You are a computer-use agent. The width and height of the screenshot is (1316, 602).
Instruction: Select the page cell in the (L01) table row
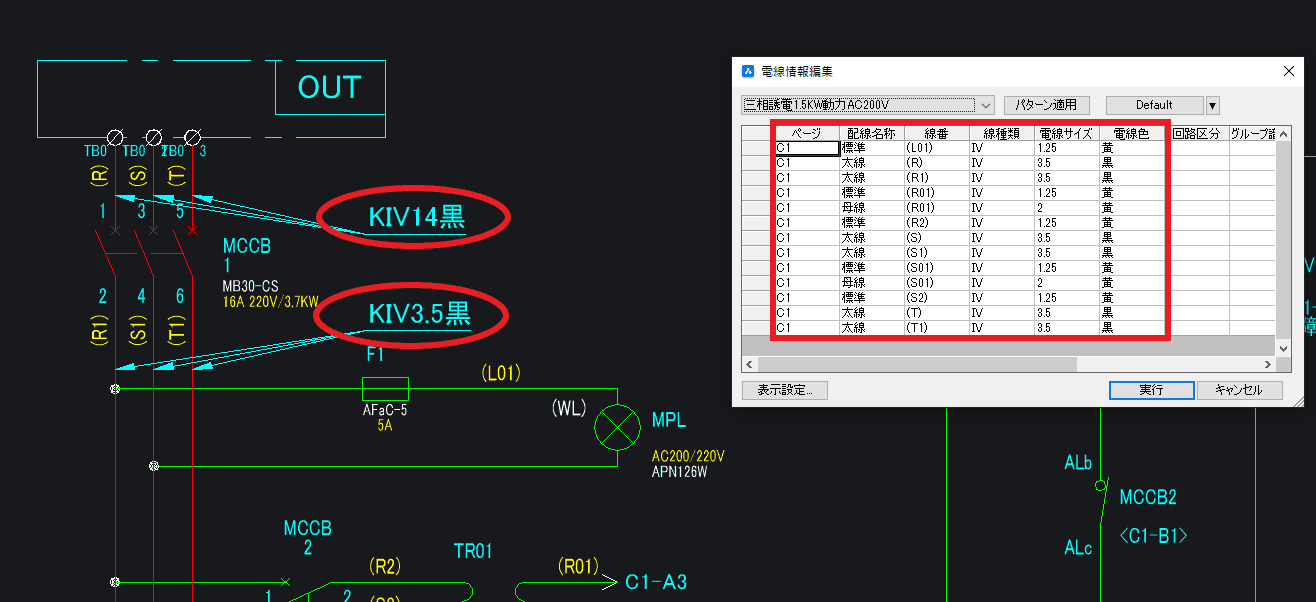(806, 148)
